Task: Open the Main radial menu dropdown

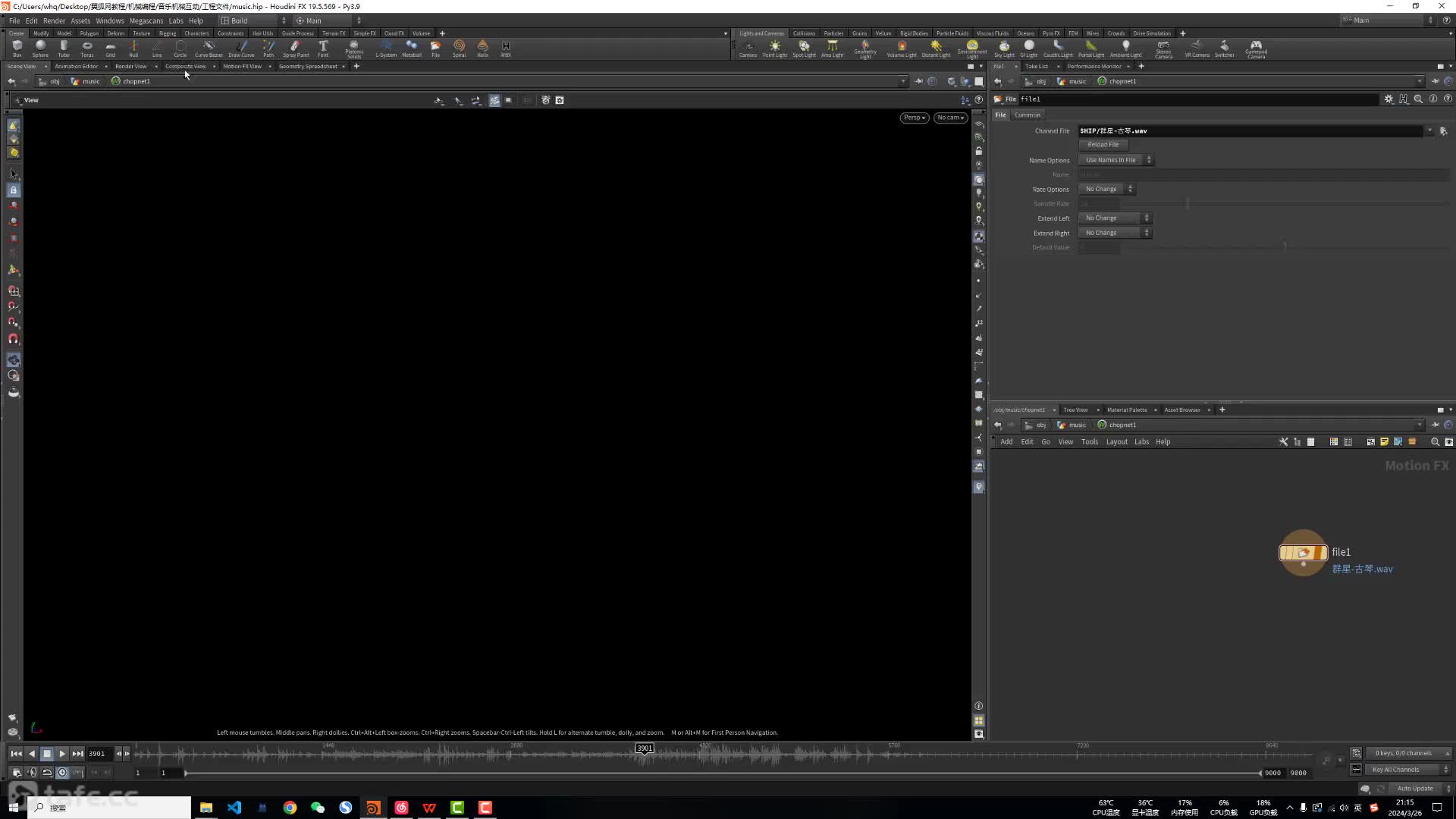Action: [328, 20]
